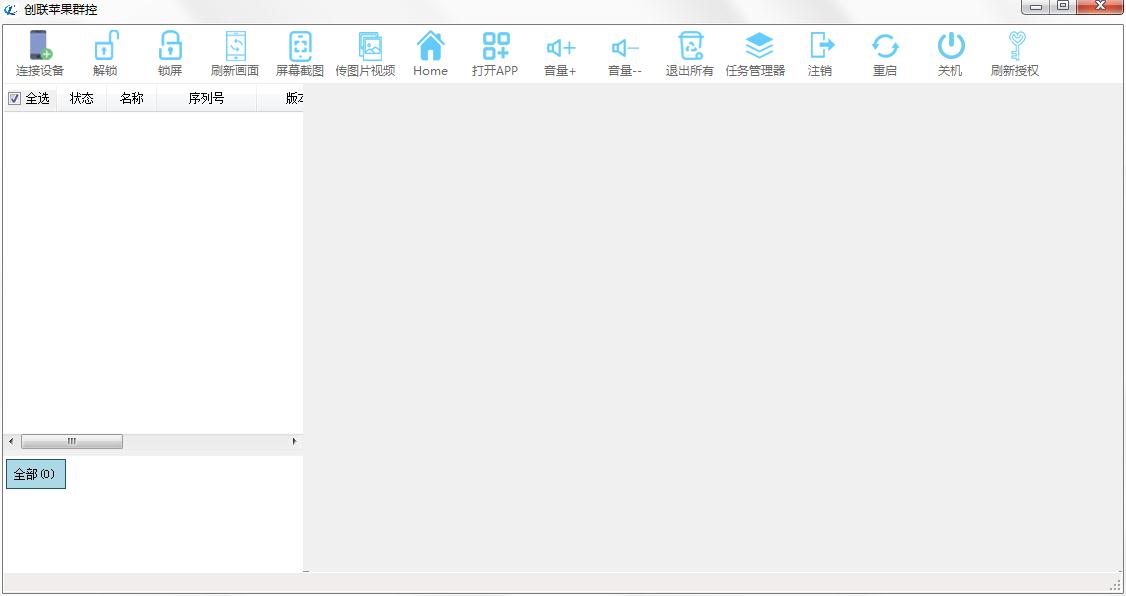Image resolution: width=1126 pixels, height=596 pixels.
Task: Increase volume with 音量+ icon
Action: (560, 54)
